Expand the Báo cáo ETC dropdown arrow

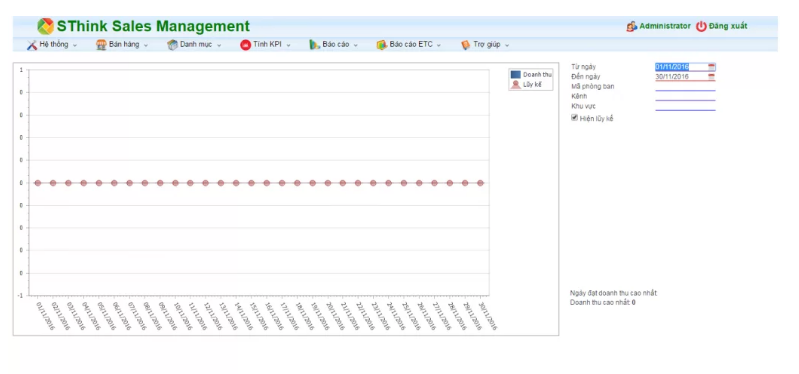[439, 45]
